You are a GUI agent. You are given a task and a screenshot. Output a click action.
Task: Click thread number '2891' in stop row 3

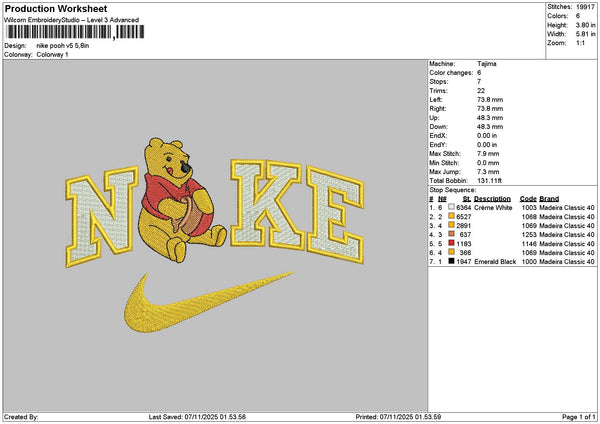[464, 226]
